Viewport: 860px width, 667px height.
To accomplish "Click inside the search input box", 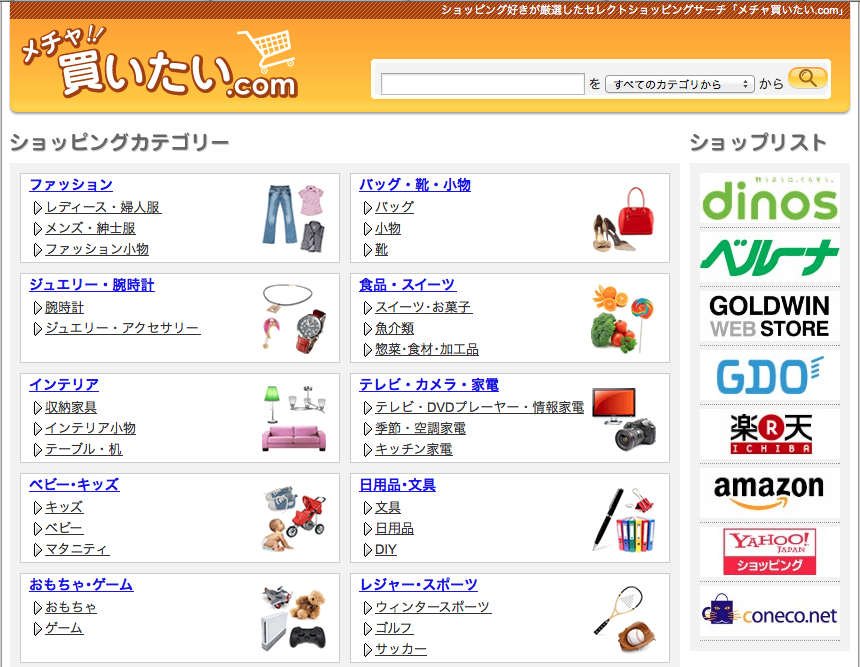I will click(x=482, y=84).
